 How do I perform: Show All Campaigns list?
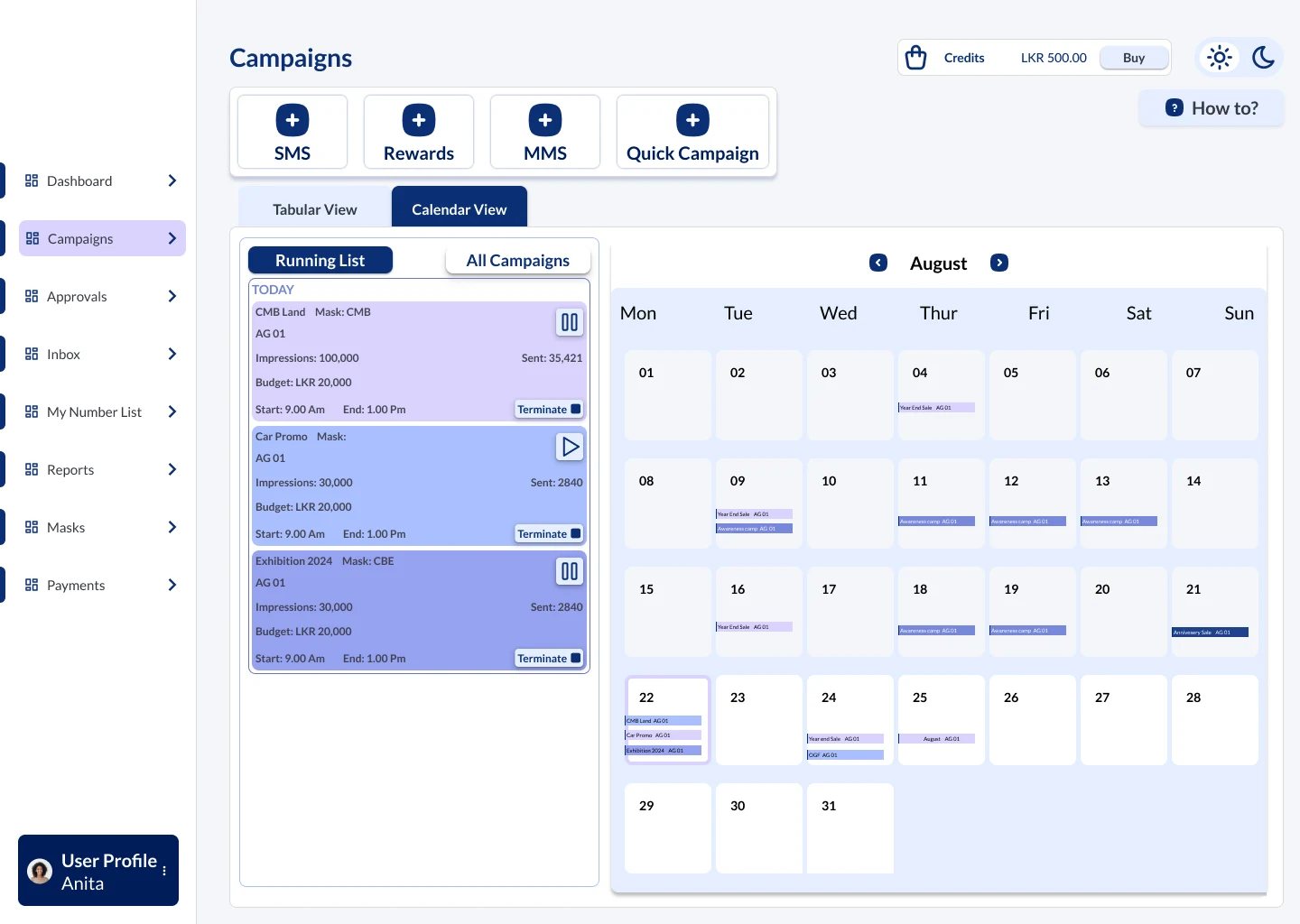pyautogui.click(x=518, y=260)
